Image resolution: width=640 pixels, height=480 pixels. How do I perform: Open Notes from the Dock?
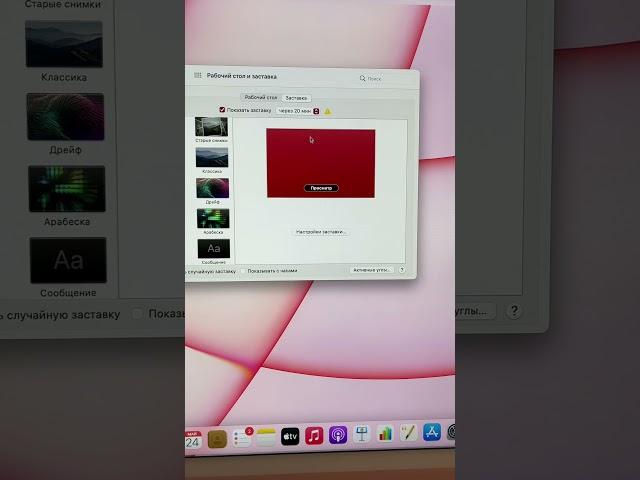(x=266, y=437)
